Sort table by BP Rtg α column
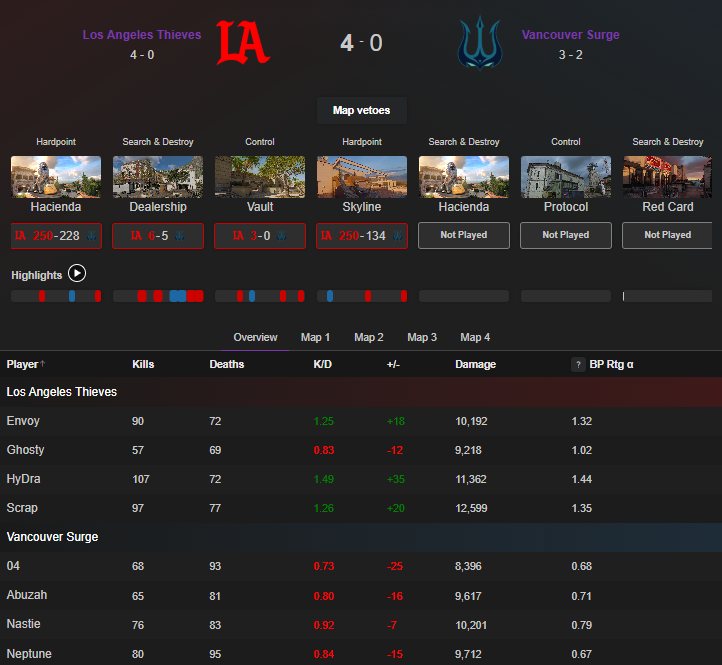Viewport: 722px width, 665px height. tap(611, 364)
